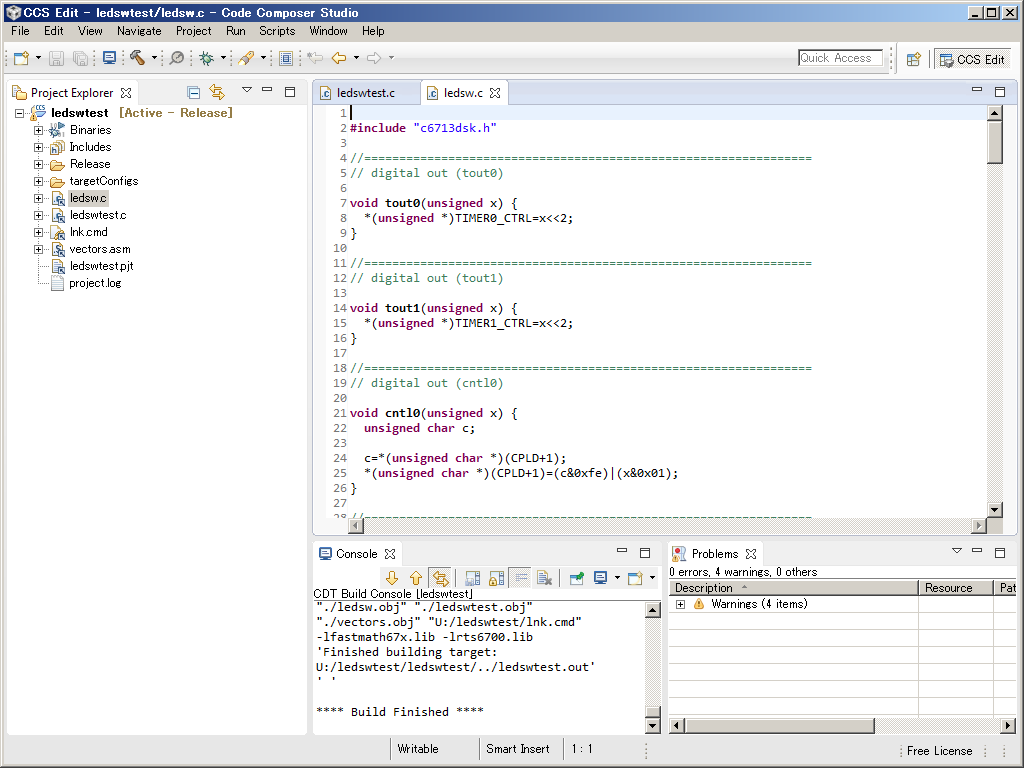Expand the targetConfigs folder node

pos(39,181)
